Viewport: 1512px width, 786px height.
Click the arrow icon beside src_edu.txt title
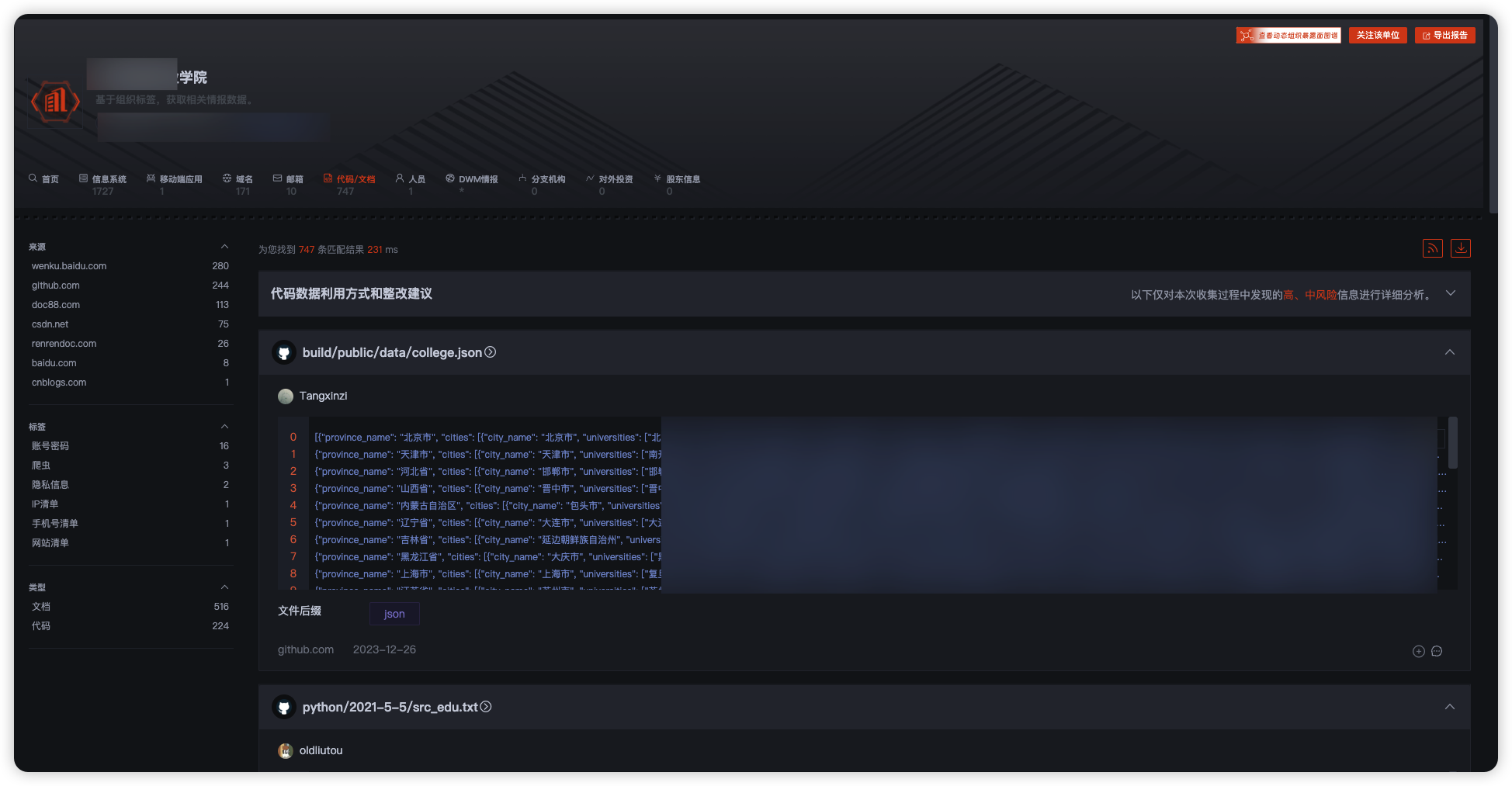click(x=486, y=707)
